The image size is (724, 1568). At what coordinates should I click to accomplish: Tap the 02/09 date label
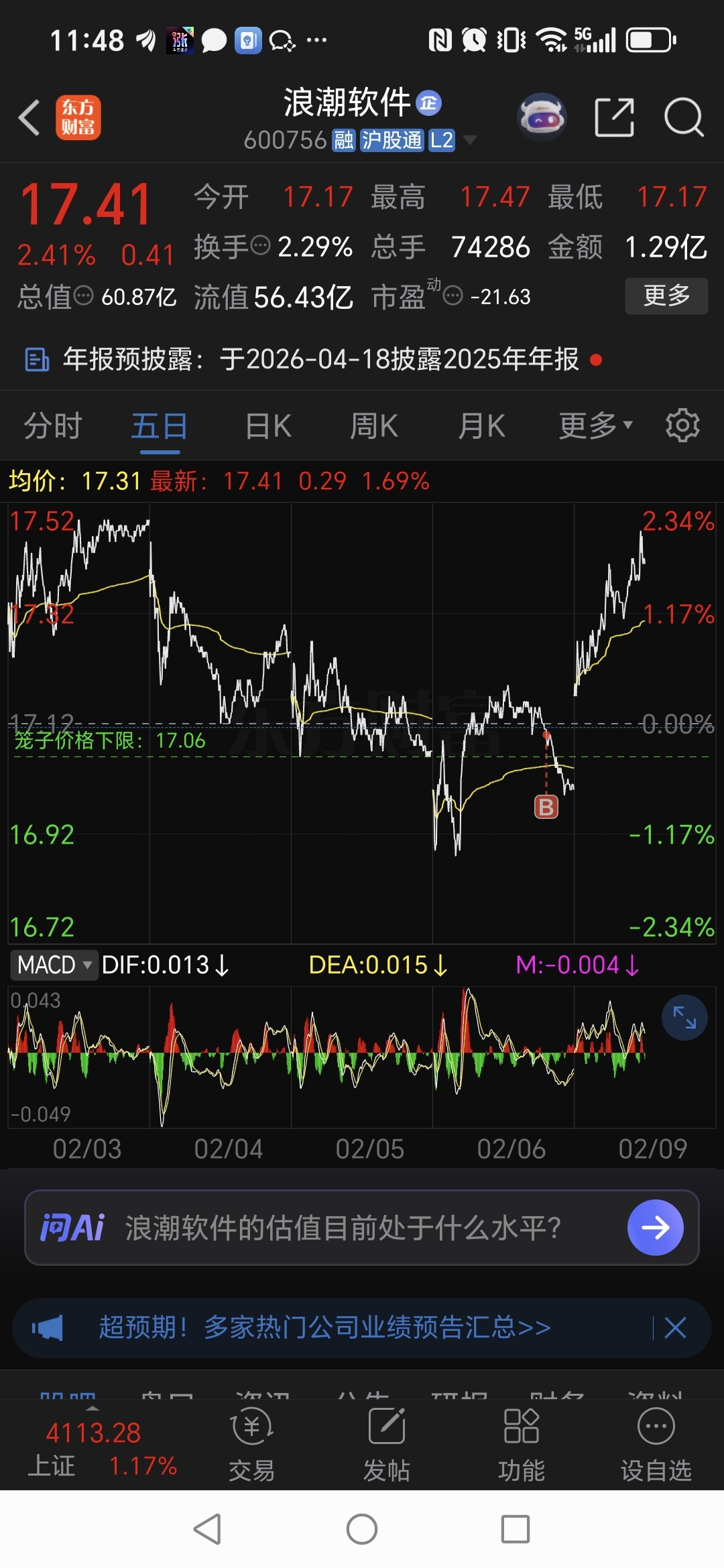pyautogui.click(x=653, y=1149)
